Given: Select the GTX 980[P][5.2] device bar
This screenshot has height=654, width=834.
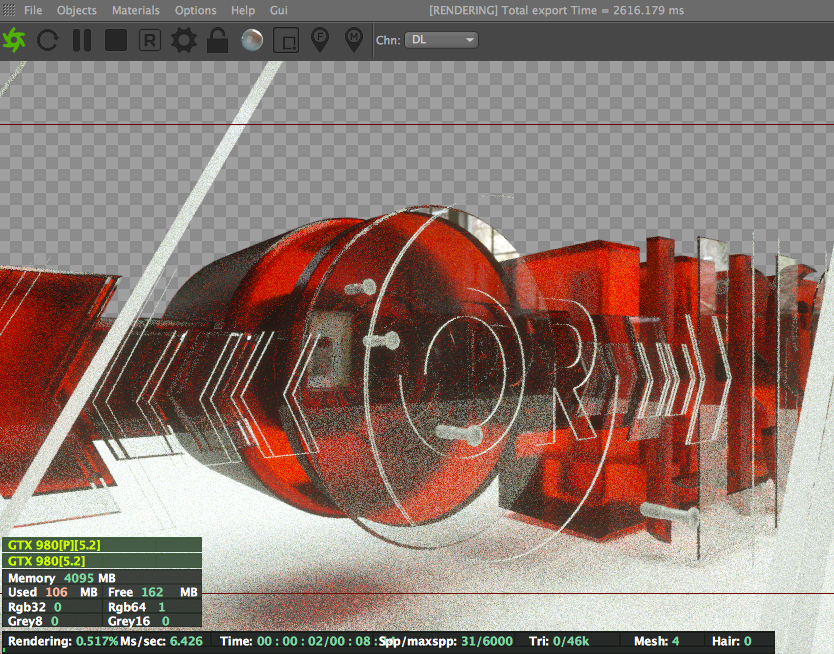Looking at the screenshot, I should click(102, 544).
